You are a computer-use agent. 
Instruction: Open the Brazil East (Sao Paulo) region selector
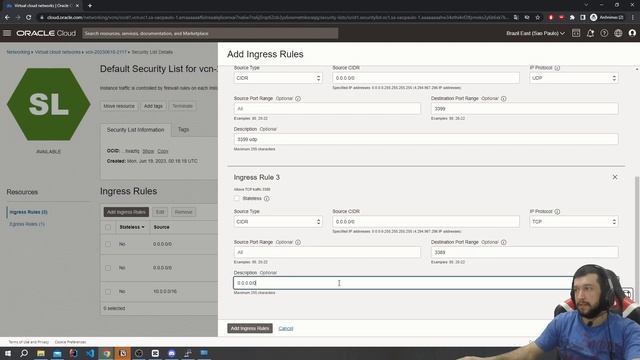coord(536,33)
